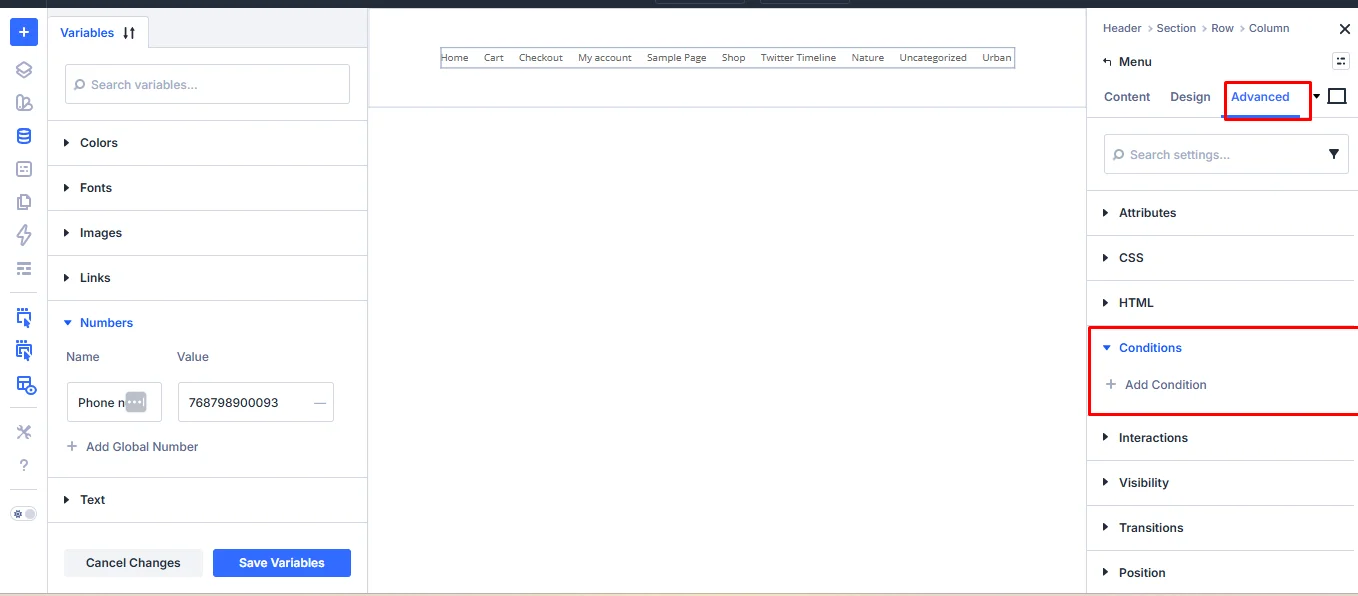This screenshot has width=1358, height=596.
Task: Click Sample Page in the preview menu
Action: 677,58
